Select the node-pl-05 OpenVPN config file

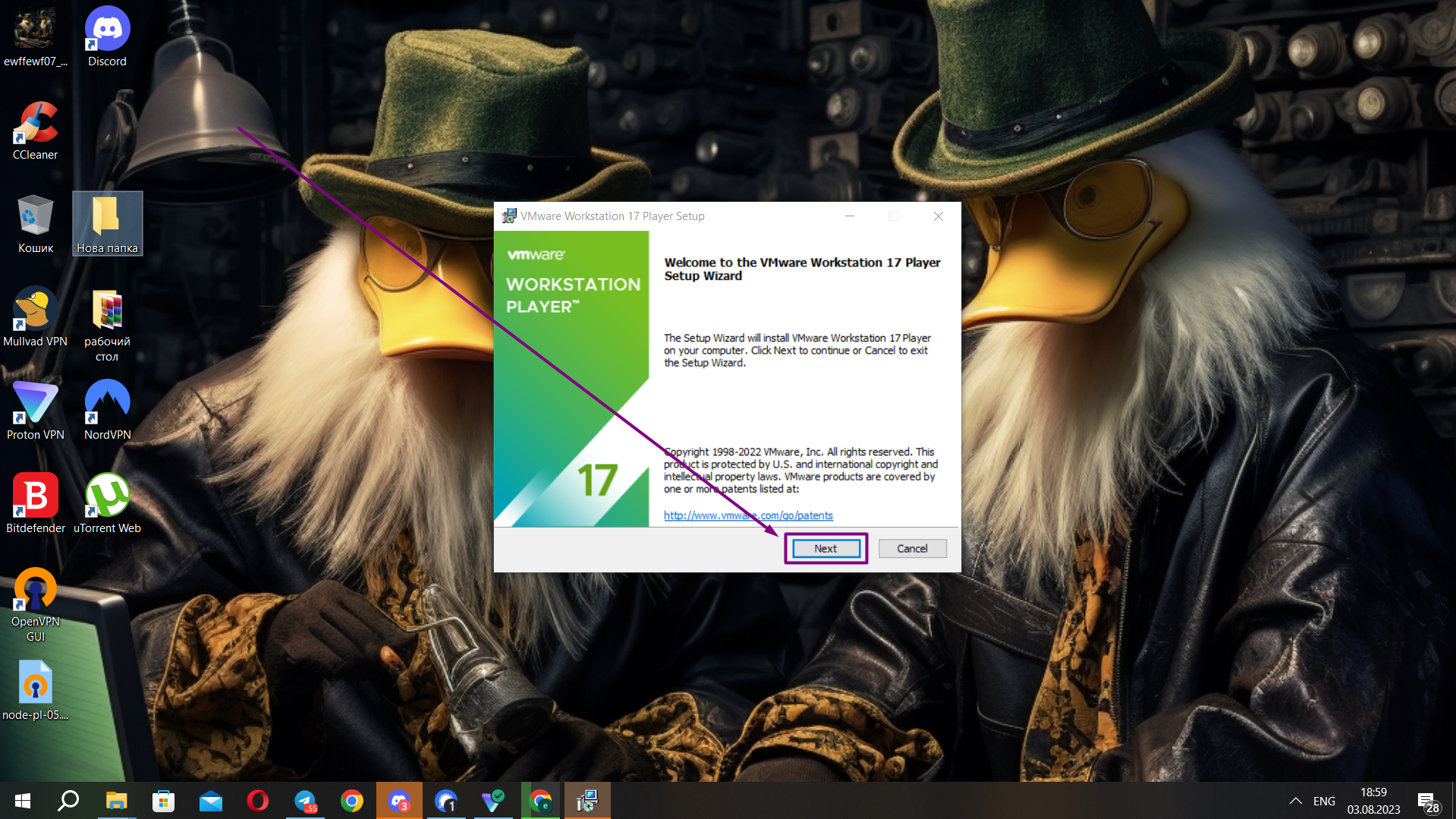click(x=36, y=691)
